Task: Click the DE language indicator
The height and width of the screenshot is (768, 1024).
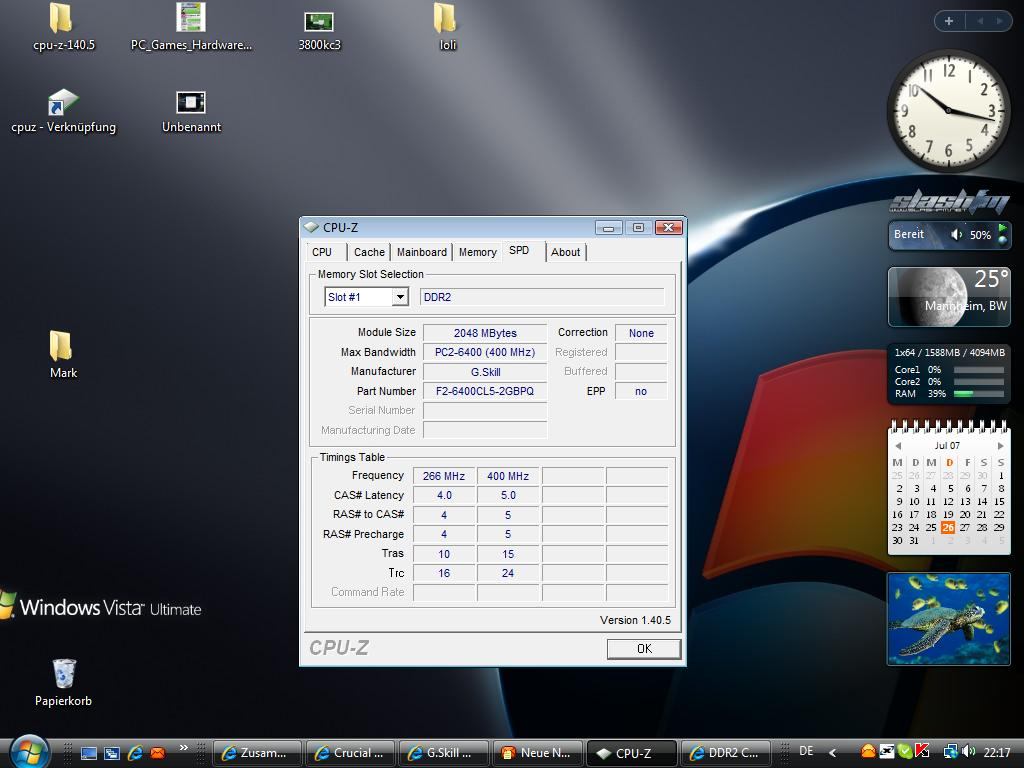Action: click(x=807, y=752)
